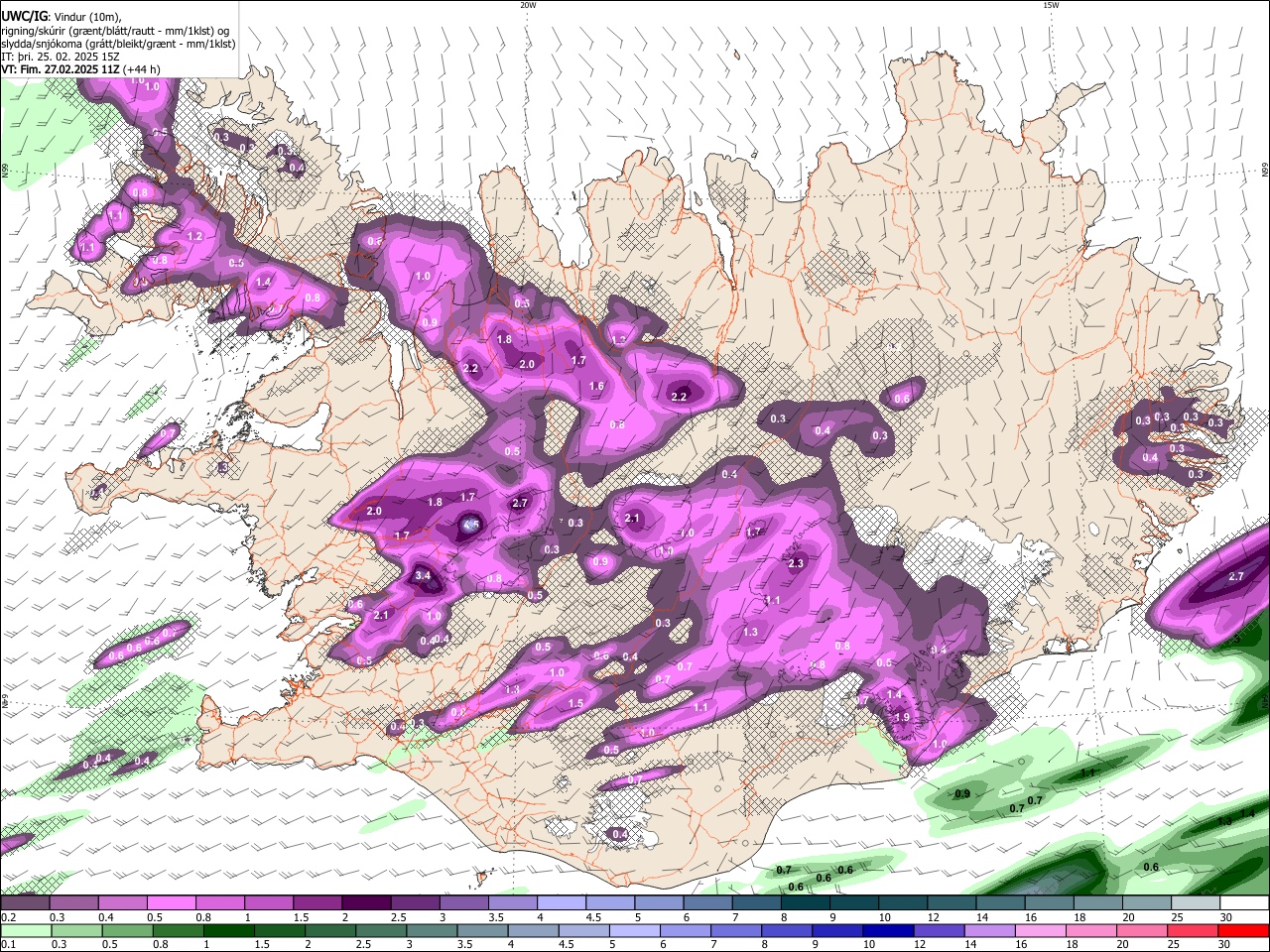
Task: Select the light lavender snow swatch starting at 4
Action: pyautogui.click(x=561, y=903)
